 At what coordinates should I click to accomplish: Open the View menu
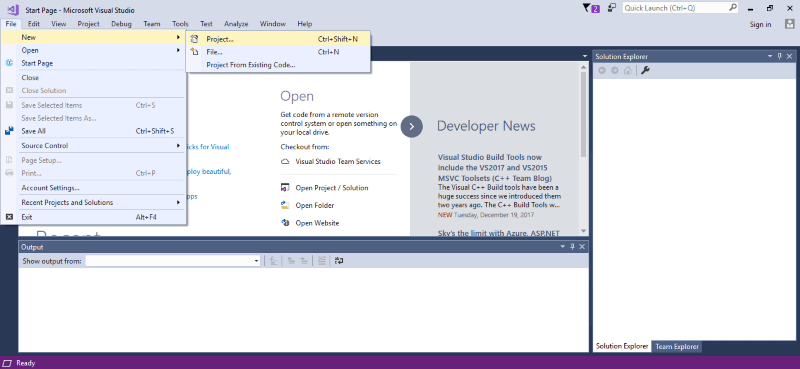pos(59,24)
